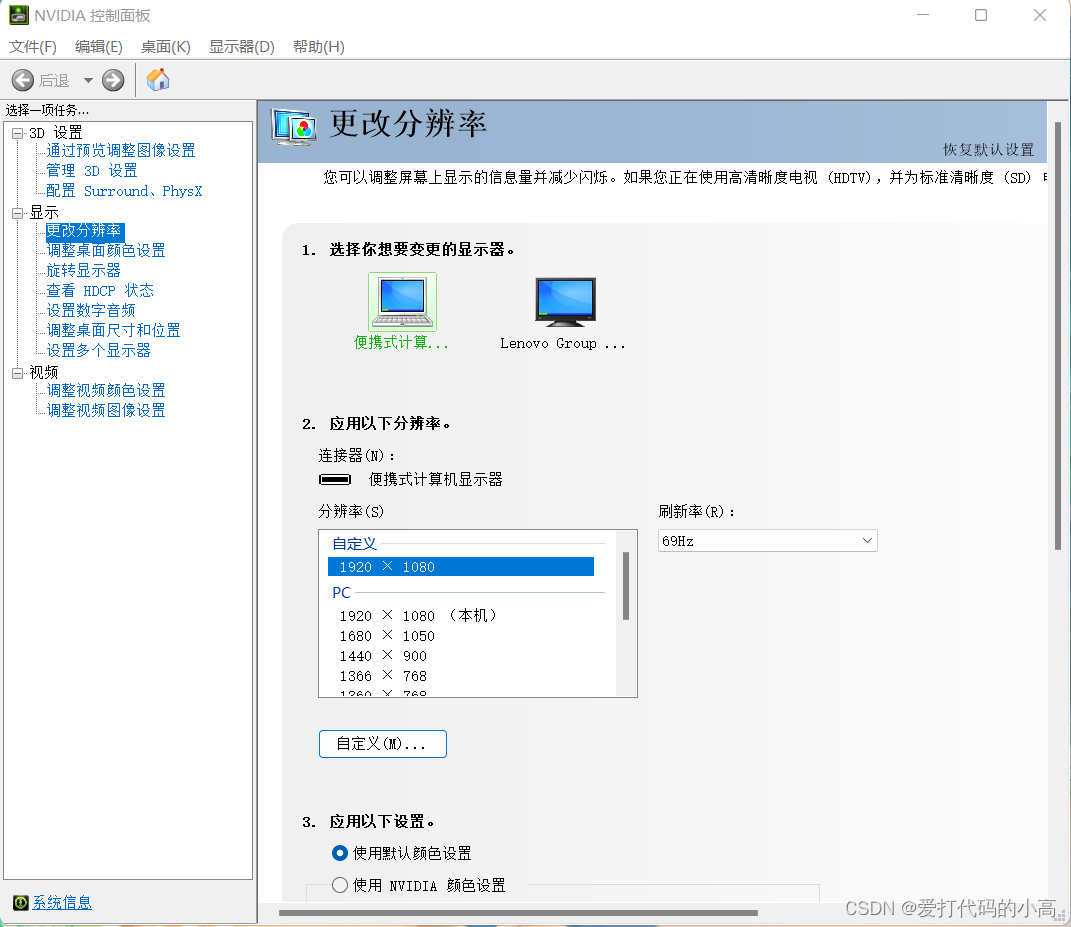This screenshot has height=927, width=1071.
Task: Open 配置 Surround、PhysX
Action: [124, 191]
